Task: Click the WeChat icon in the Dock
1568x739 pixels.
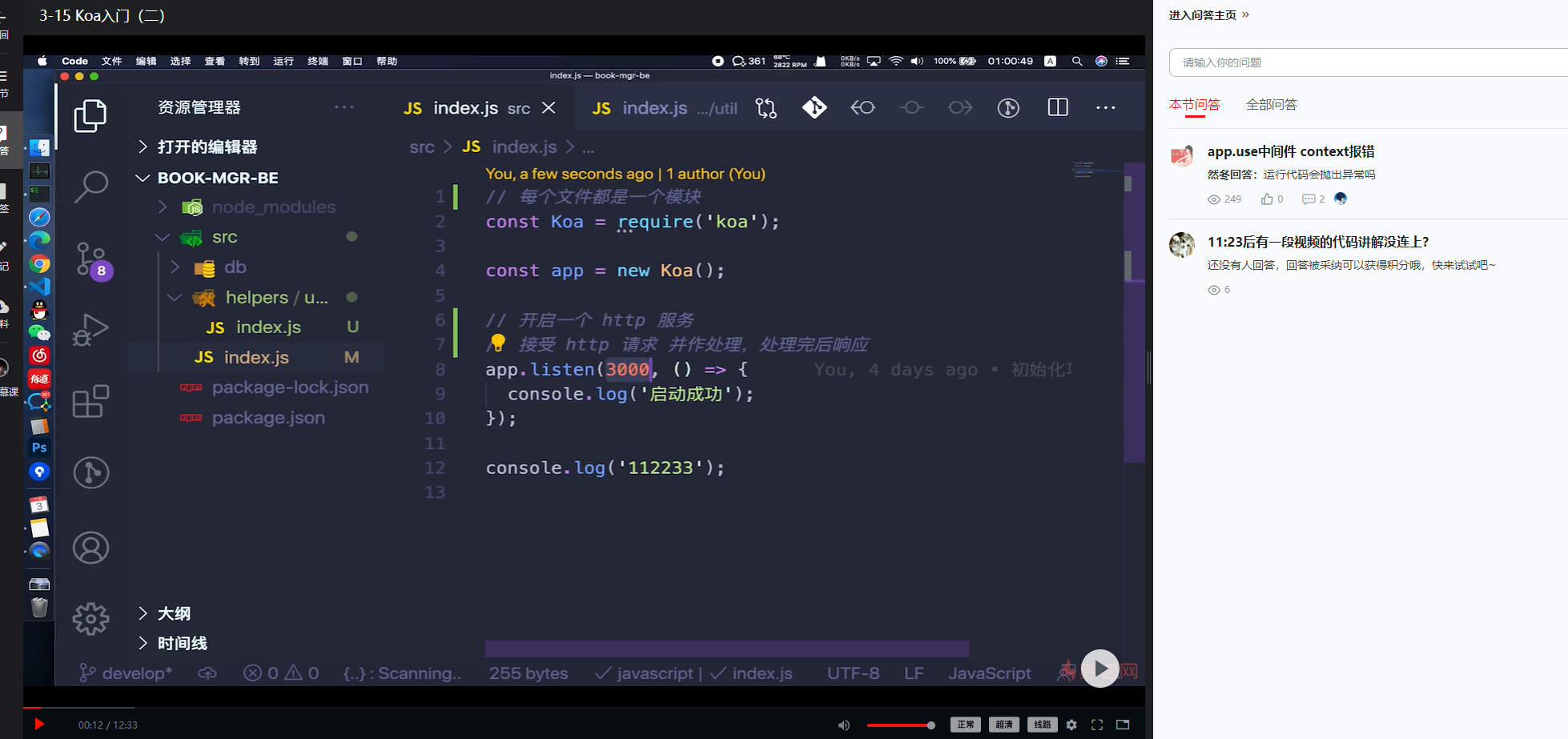Action: [39, 332]
